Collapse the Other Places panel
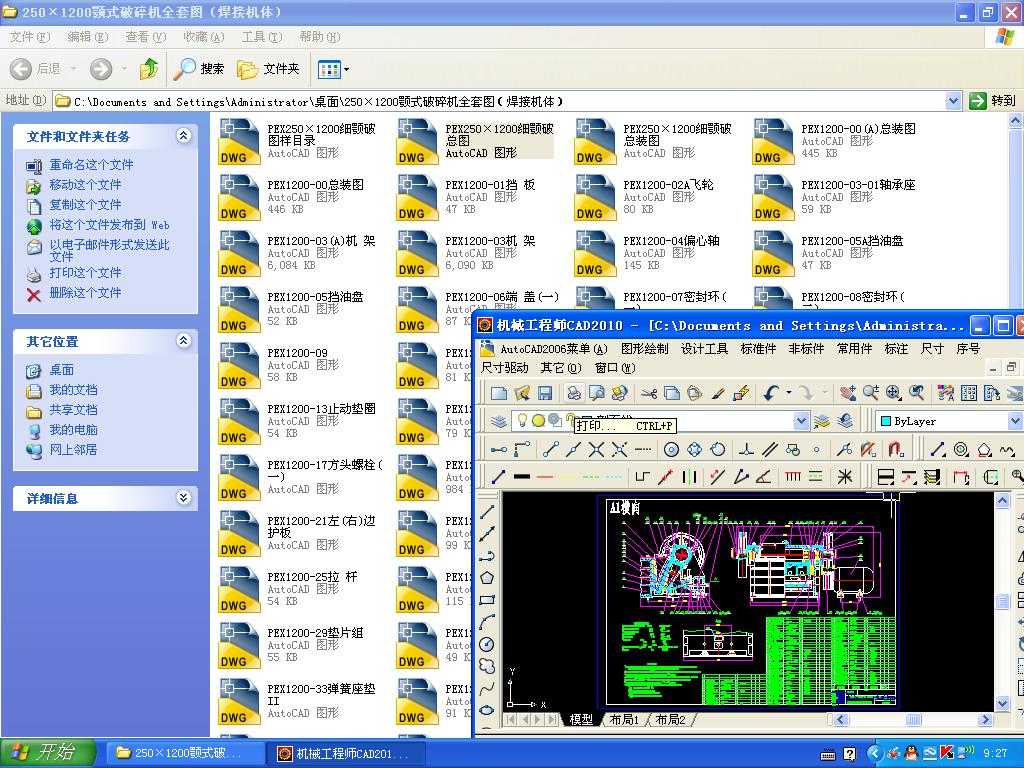 click(x=184, y=341)
